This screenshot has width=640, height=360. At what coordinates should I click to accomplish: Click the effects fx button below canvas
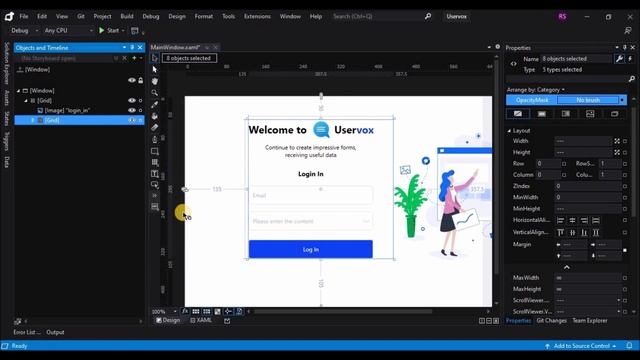pyautogui.click(x=185, y=311)
